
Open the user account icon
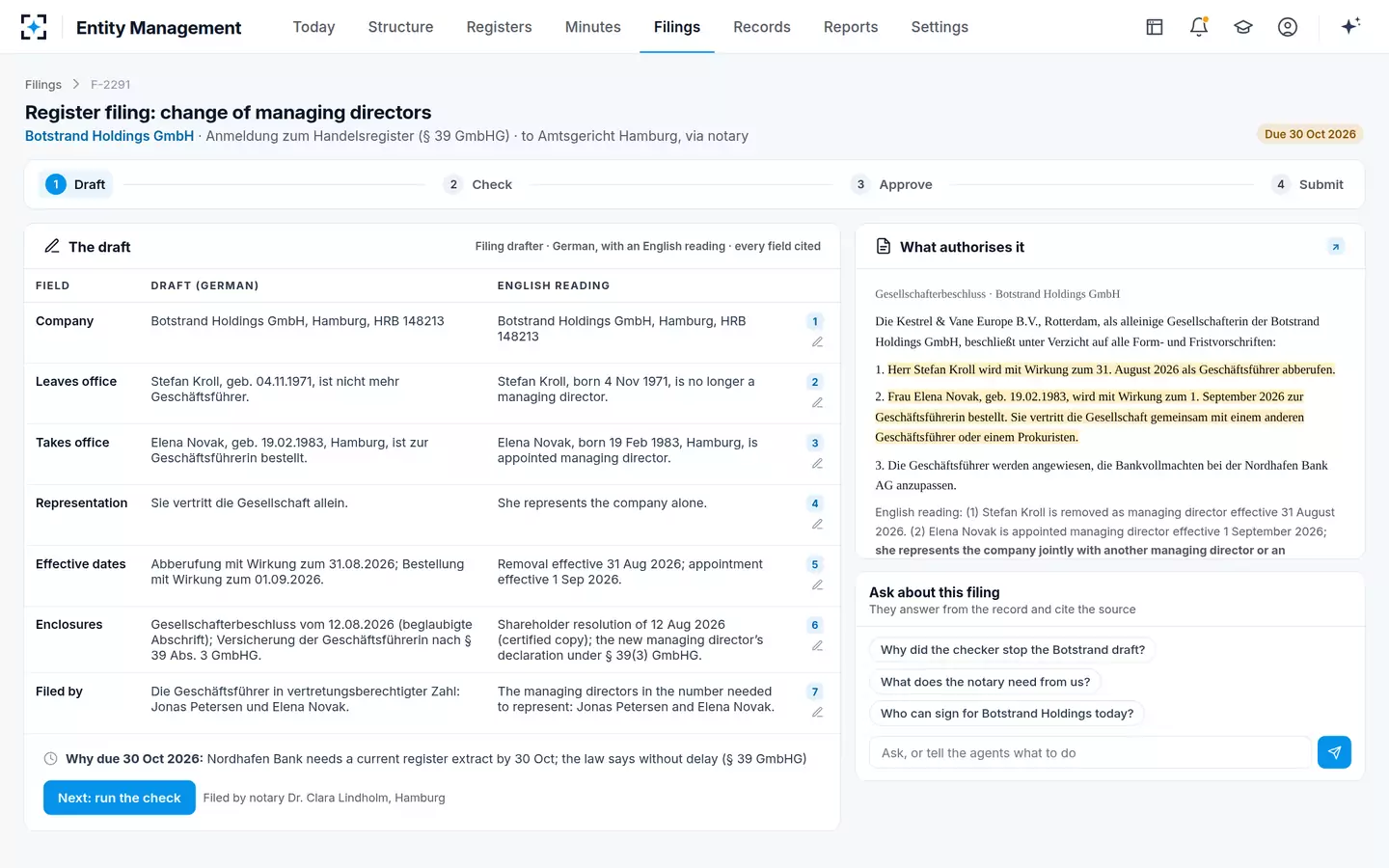(1288, 27)
